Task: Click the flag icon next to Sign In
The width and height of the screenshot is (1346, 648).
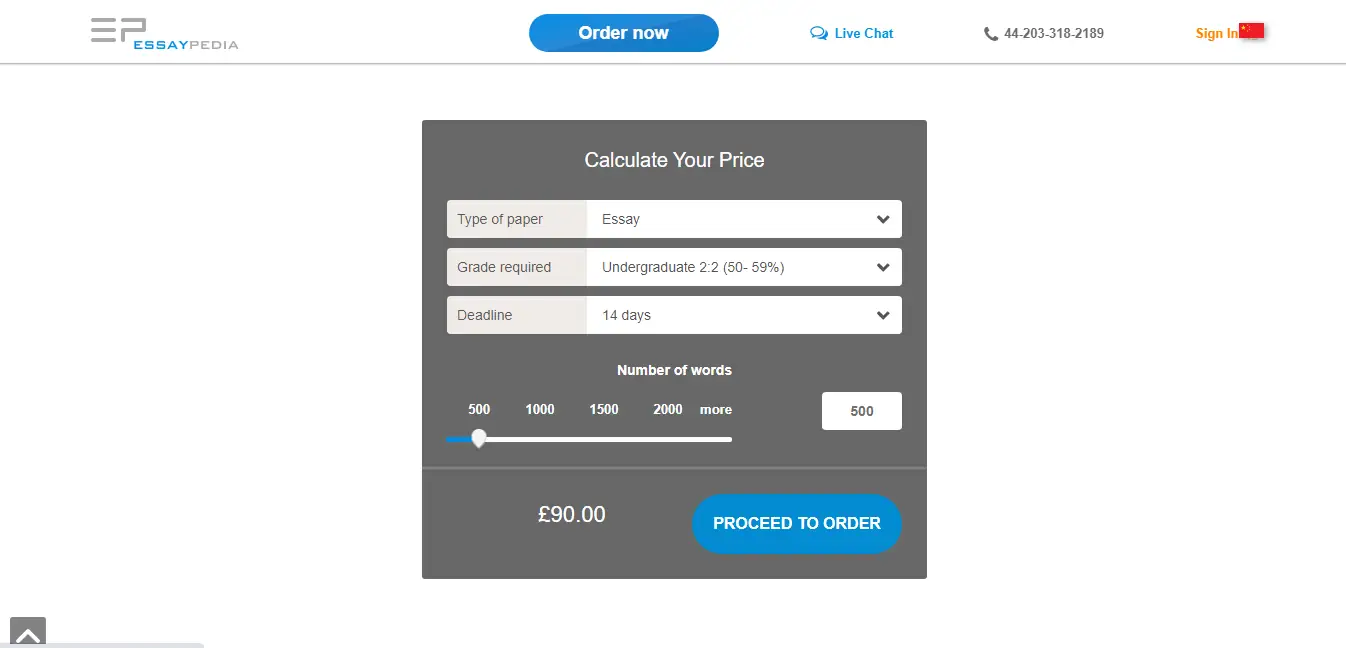Action: (1254, 31)
